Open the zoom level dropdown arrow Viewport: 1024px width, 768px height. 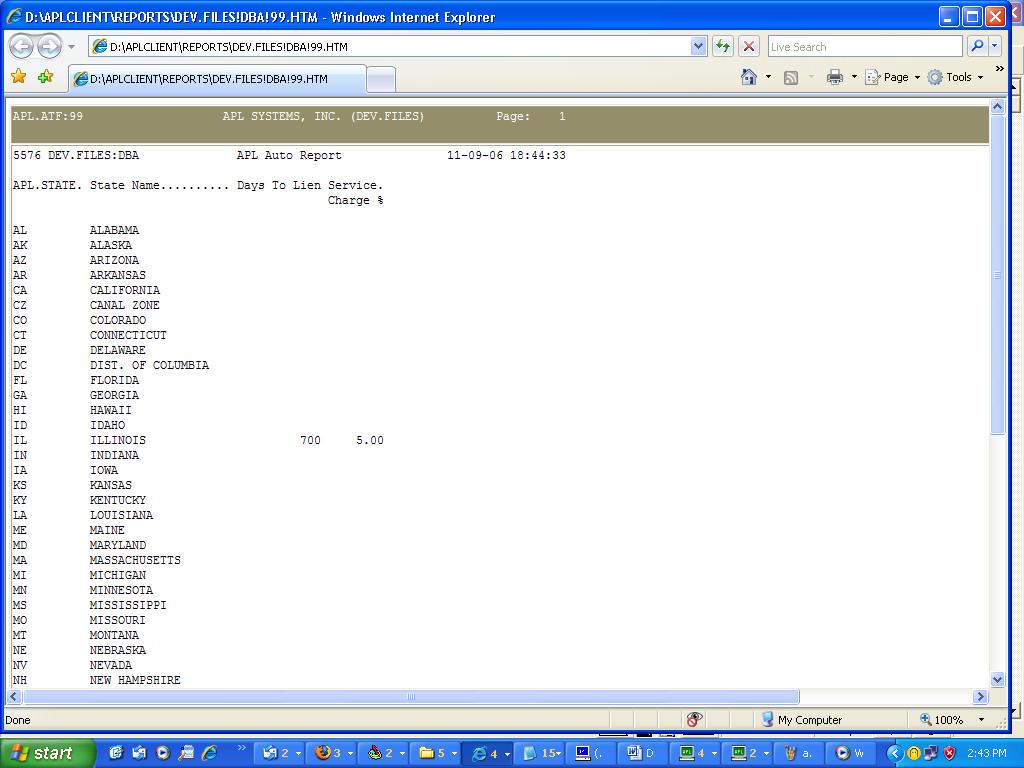(981, 720)
